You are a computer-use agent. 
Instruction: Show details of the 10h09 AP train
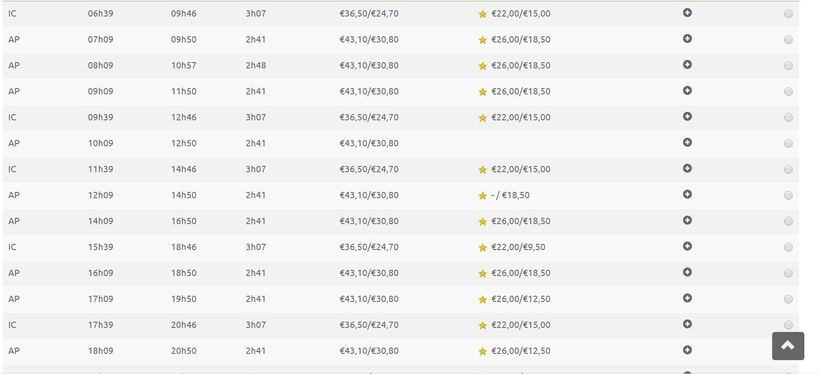pos(687,142)
